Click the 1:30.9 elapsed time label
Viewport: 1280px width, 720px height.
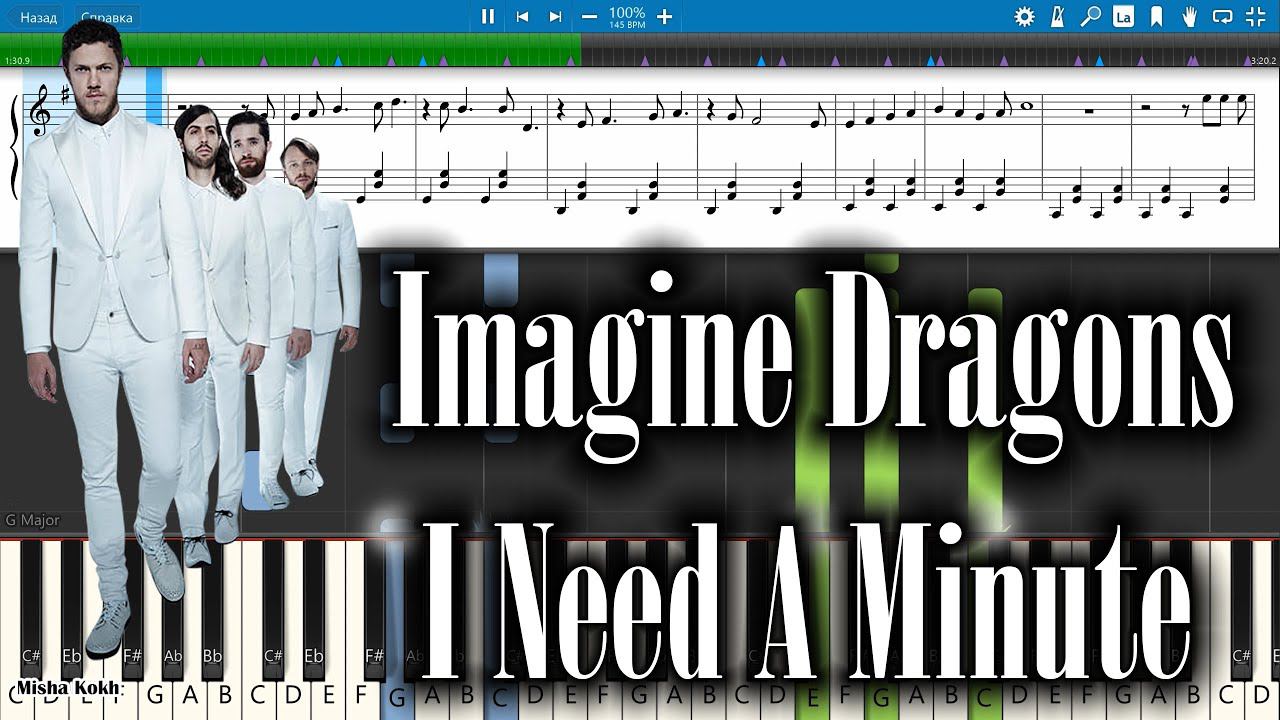(x=17, y=61)
